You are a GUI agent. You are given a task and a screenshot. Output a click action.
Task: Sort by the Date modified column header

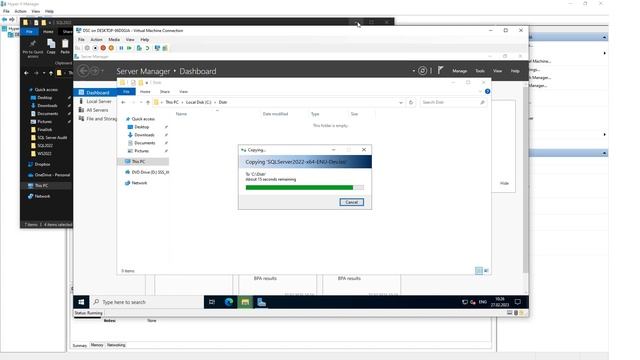click(276, 114)
